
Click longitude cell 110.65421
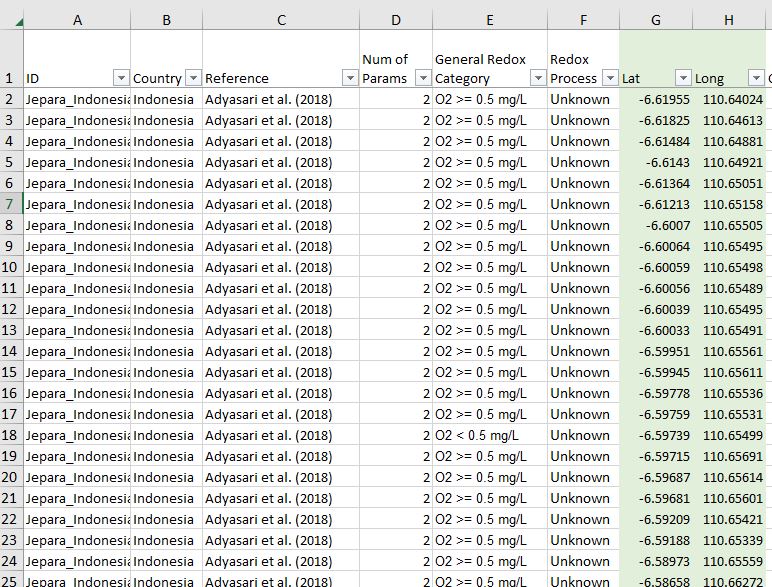[x=729, y=520]
